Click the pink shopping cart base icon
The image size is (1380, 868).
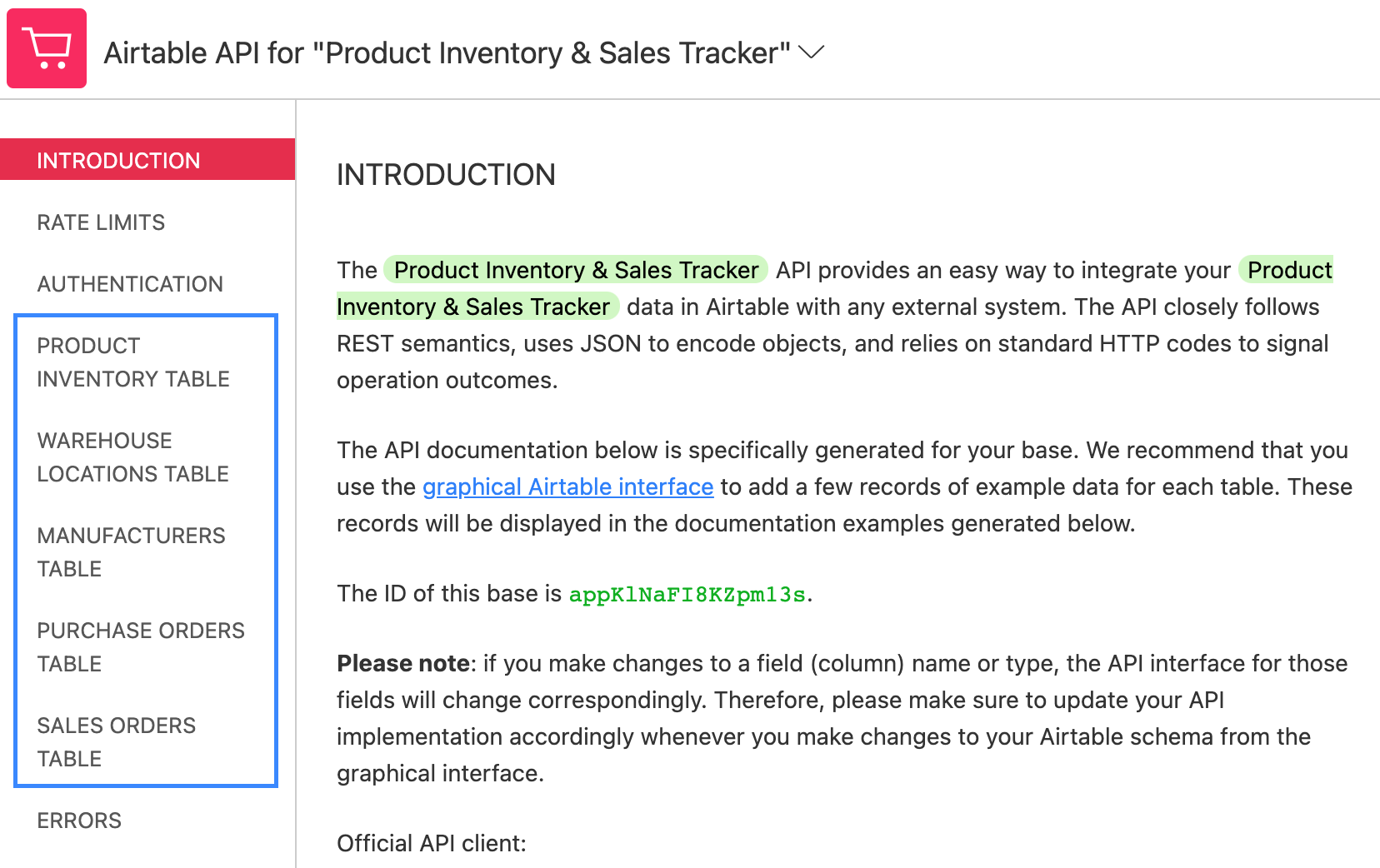[47, 48]
